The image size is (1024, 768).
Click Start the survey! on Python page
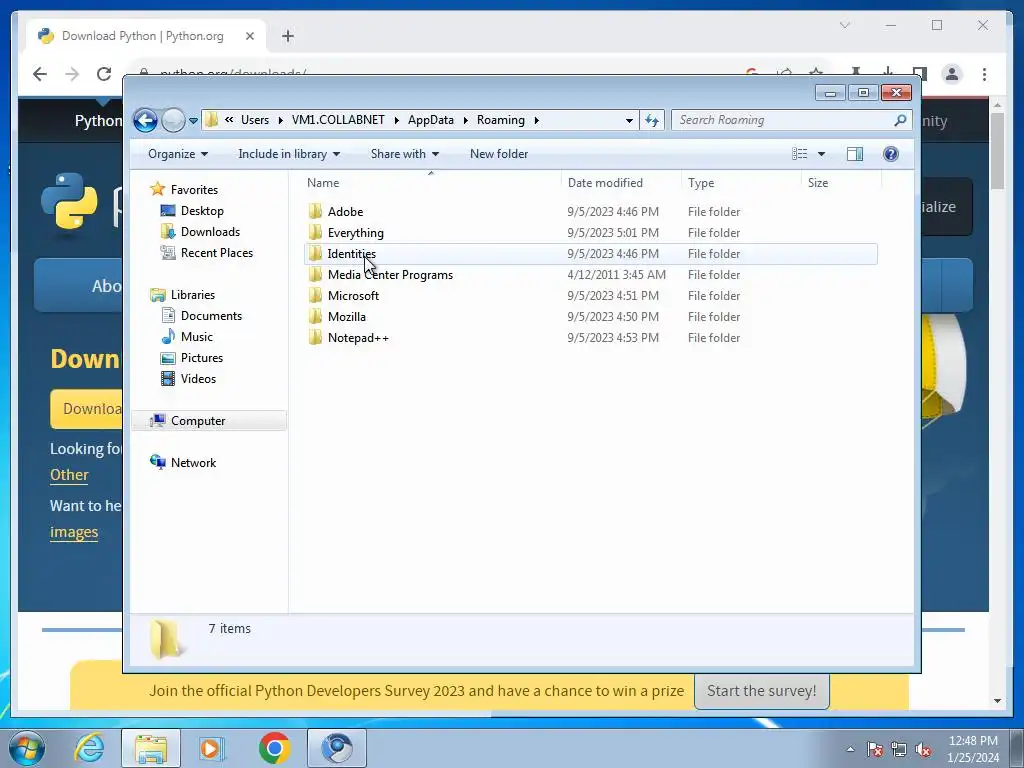(x=761, y=691)
